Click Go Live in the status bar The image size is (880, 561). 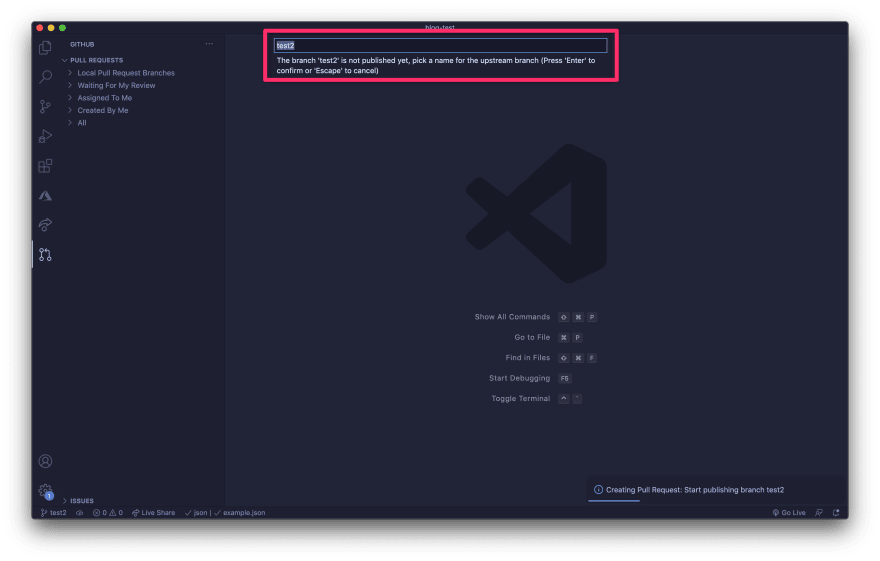(x=789, y=513)
